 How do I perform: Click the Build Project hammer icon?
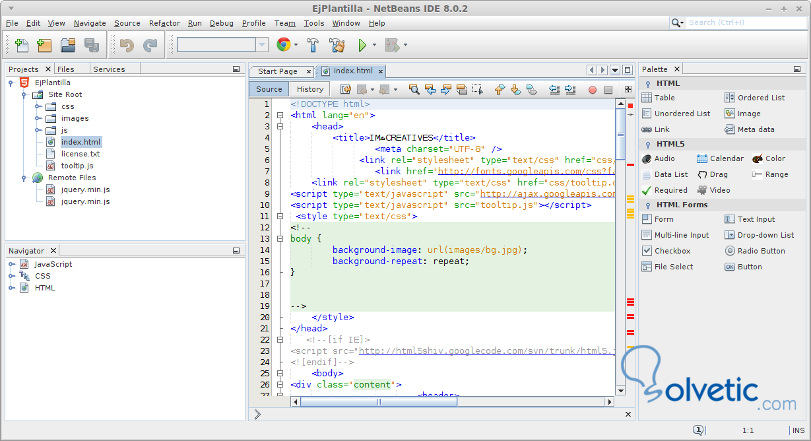[x=313, y=45]
